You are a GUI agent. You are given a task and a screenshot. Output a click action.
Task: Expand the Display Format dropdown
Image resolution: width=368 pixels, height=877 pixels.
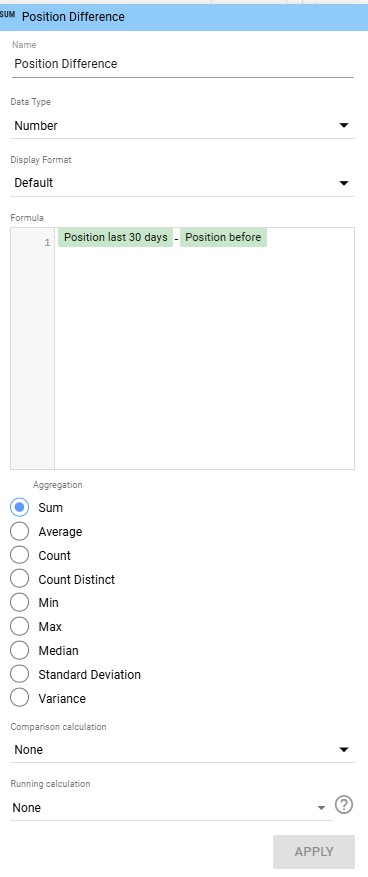click(182, 183)
